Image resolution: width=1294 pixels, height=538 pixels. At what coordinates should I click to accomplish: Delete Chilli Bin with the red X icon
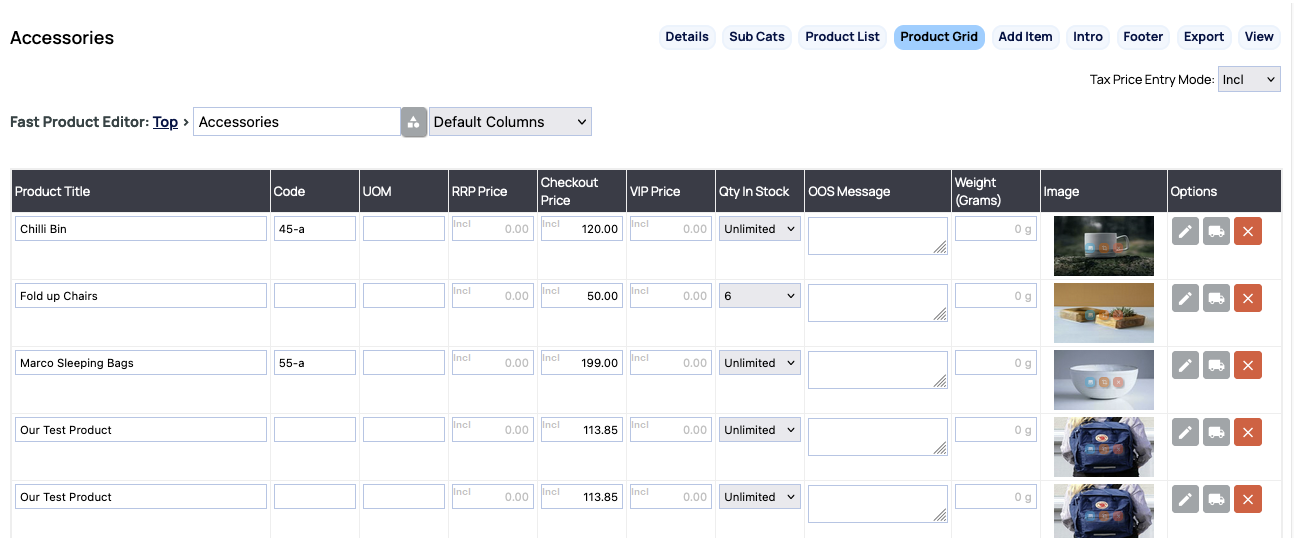pos(1247,231)
